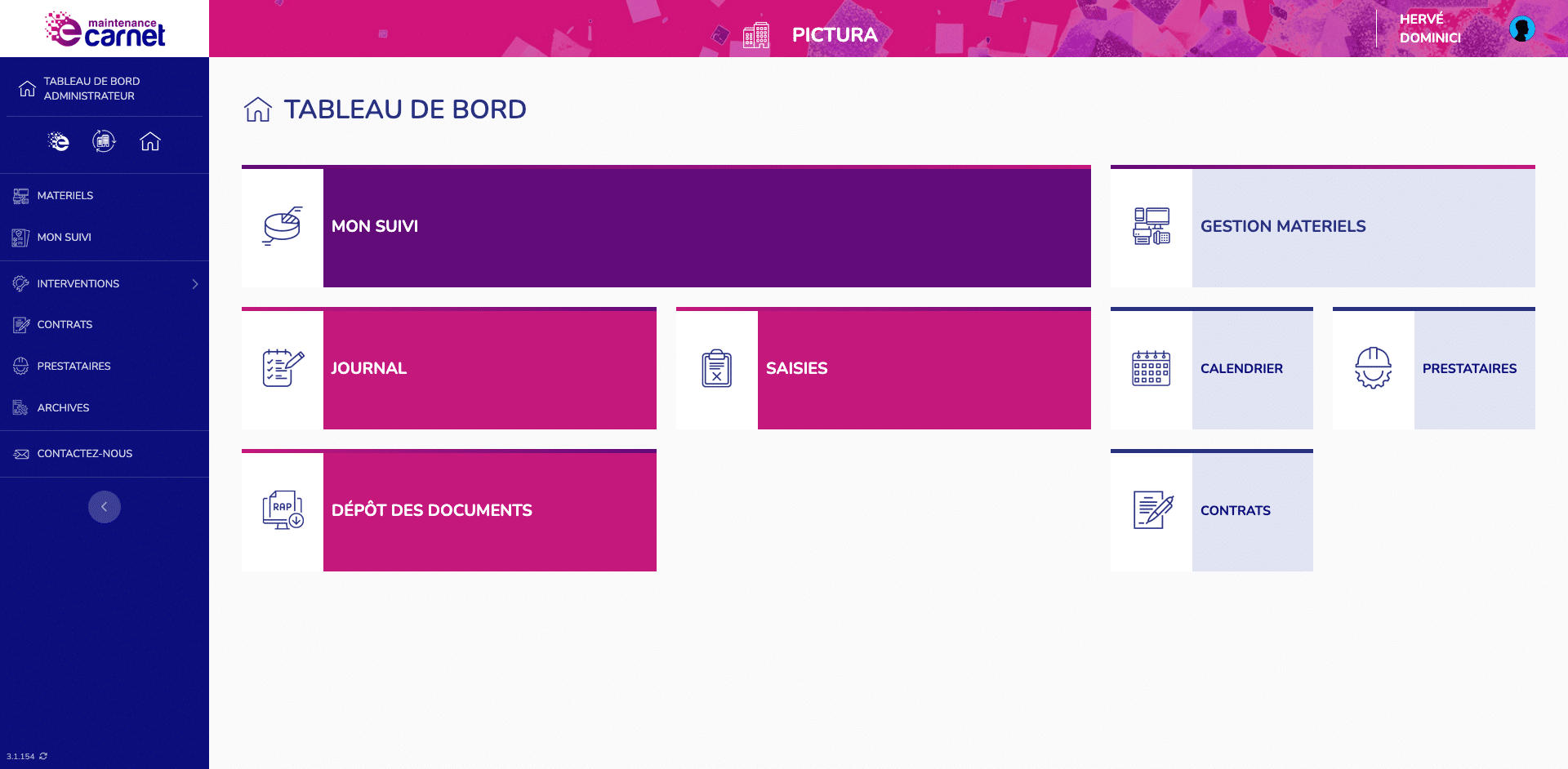1568x769 pixels.
Task: Click the building sync icon in sidebar shortcuts
Action: coord(104,141)
